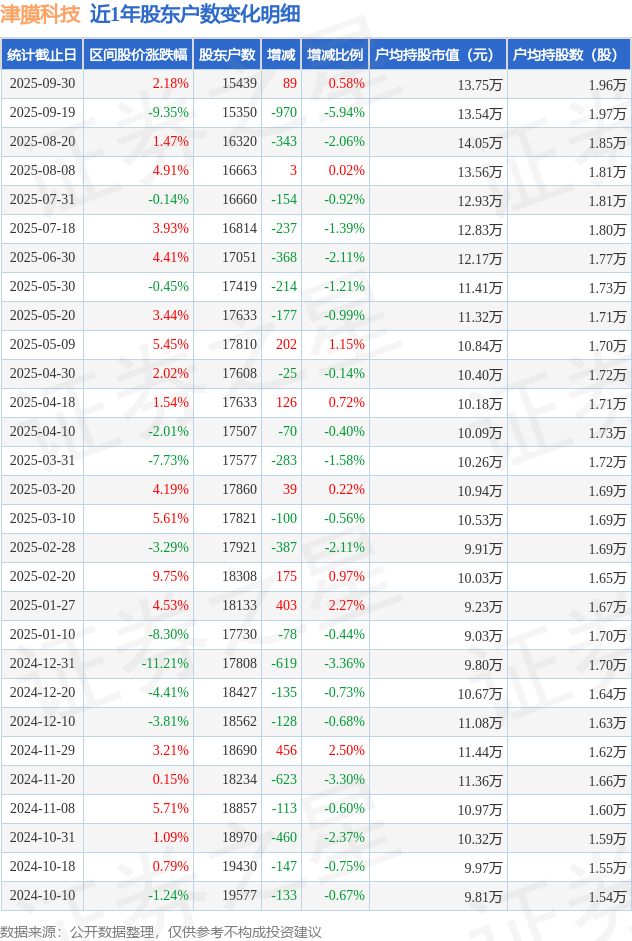Select the 2025-09-30 date cell
632x941 pixels.
coord(42,84)
